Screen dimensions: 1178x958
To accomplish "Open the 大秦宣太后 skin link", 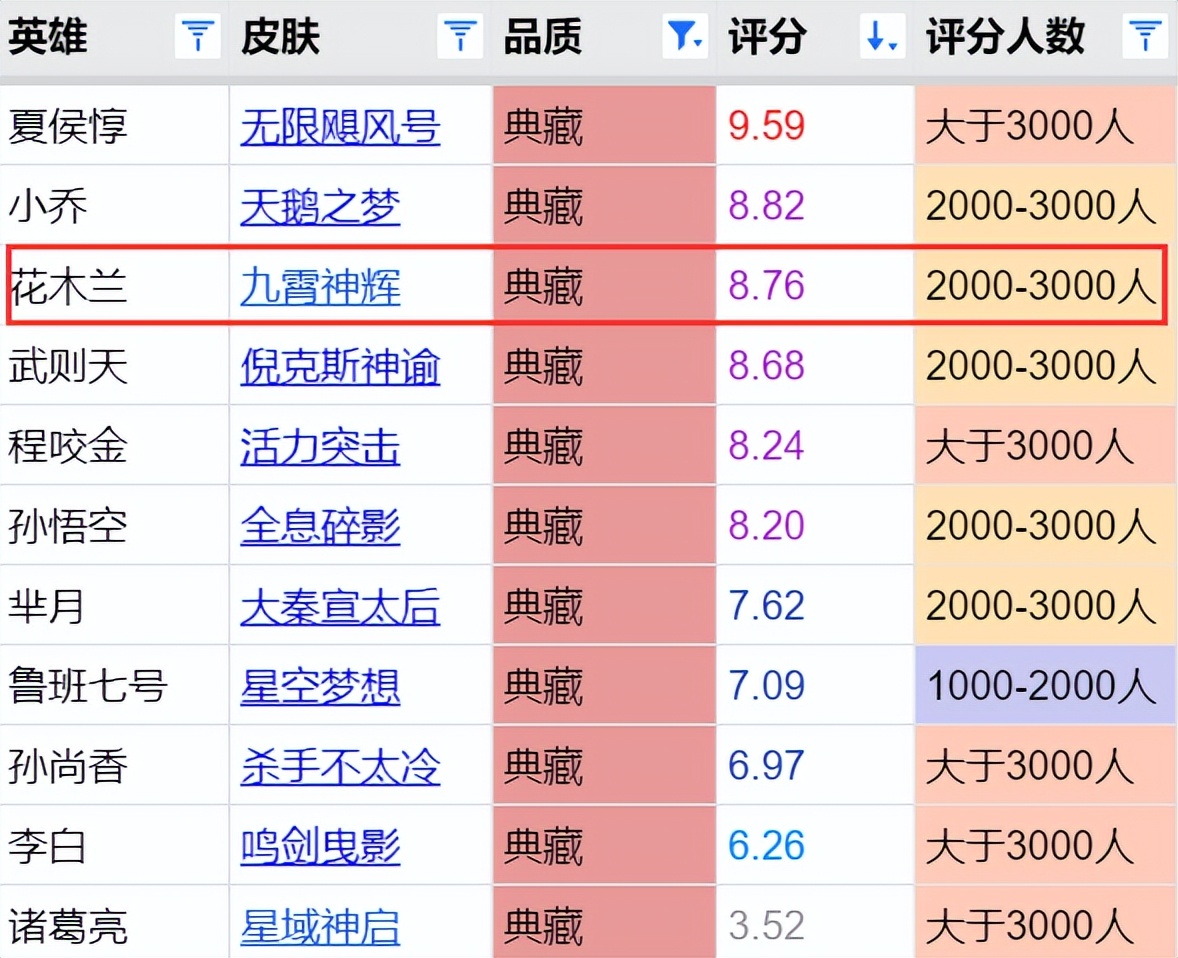I will pyautogui.click(x=340, y=606).
